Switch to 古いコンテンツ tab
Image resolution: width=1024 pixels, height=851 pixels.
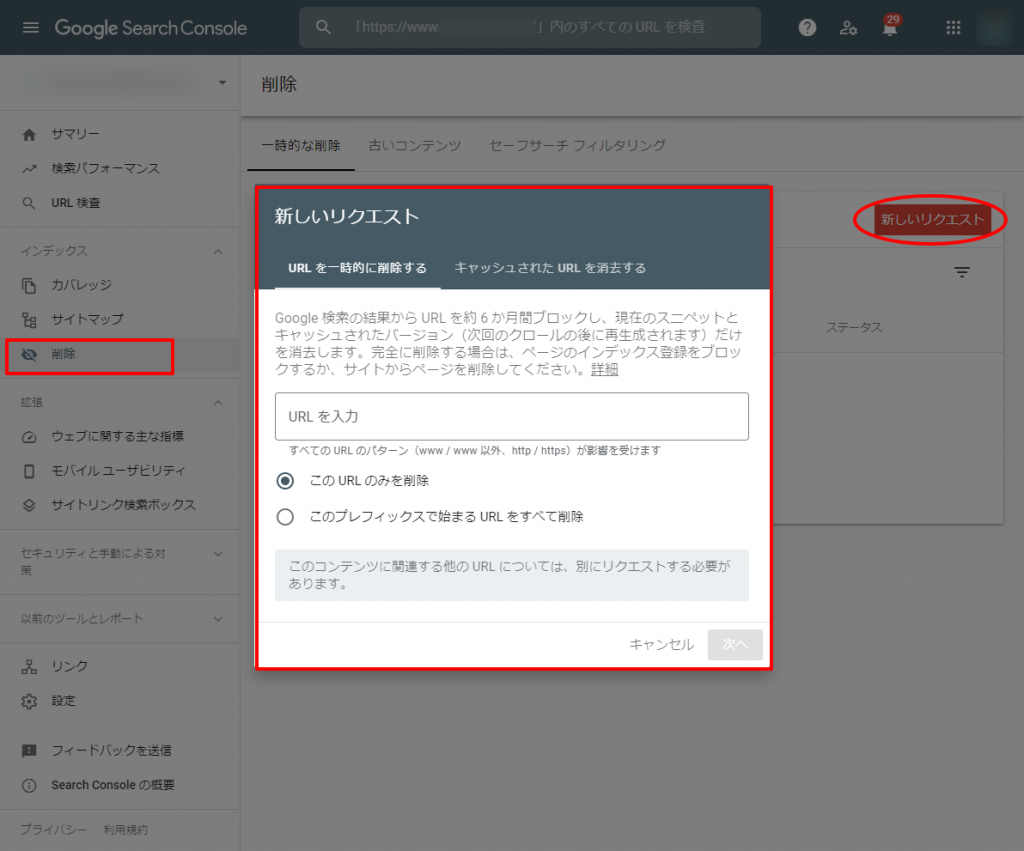point(415,146)
